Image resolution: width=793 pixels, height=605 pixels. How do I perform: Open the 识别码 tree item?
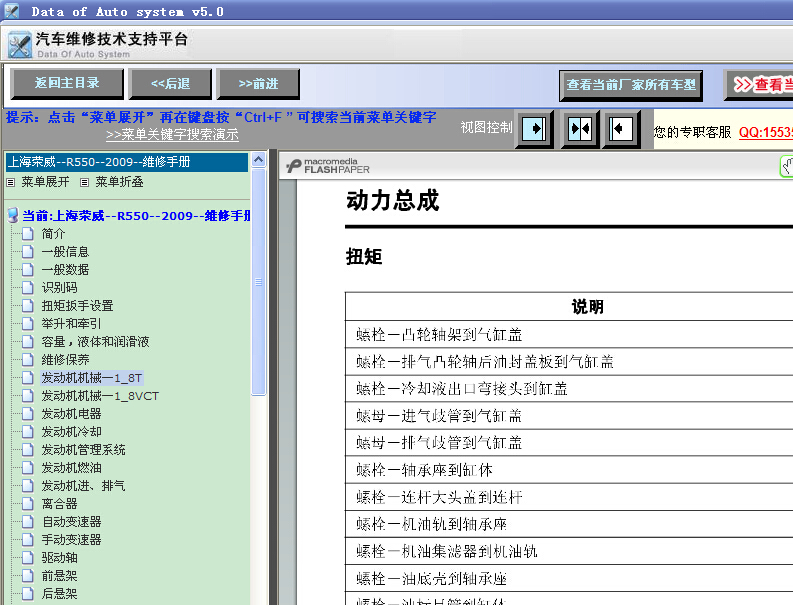pyautogui.click(x=59, y=288)
